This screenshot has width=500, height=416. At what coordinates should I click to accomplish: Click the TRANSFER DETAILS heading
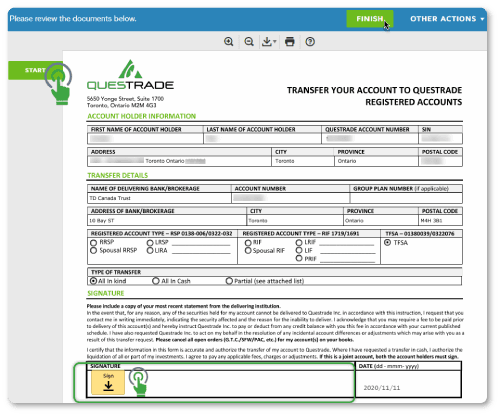tap(117, 175)
